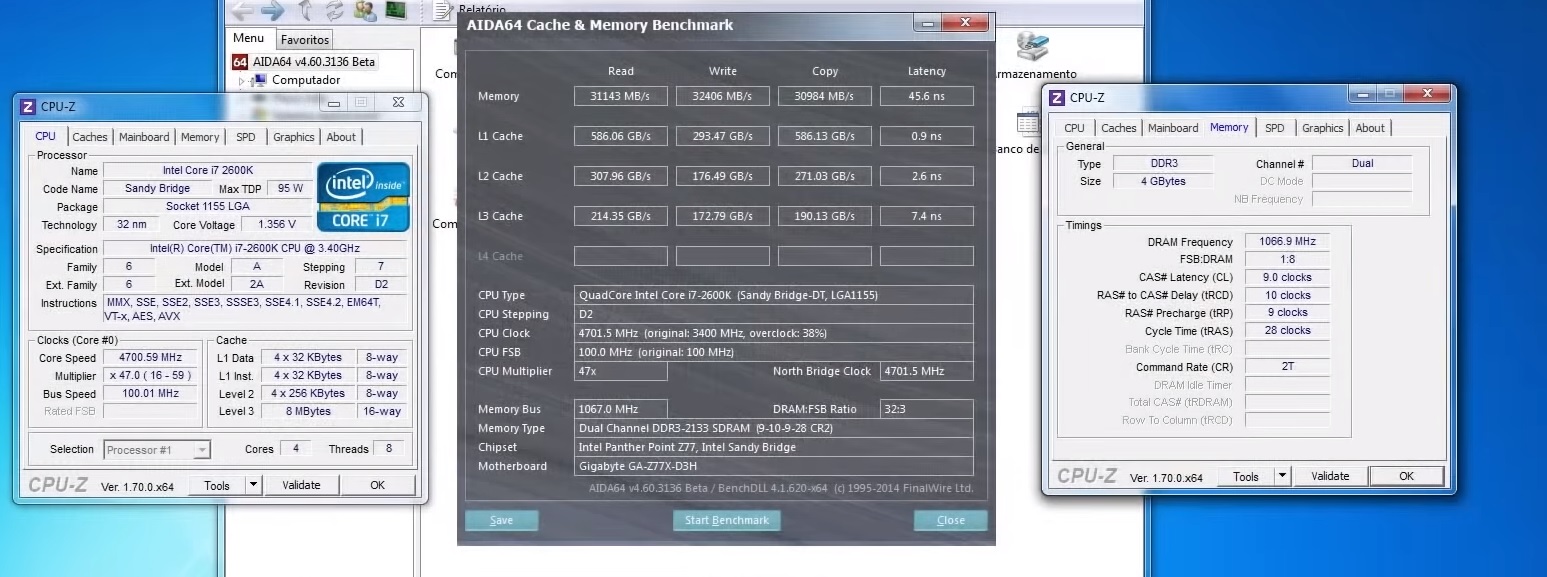
Task: Open Mainboard tab in left CPU-Z window
Action: pyautogui.click(x=144, y=137)
